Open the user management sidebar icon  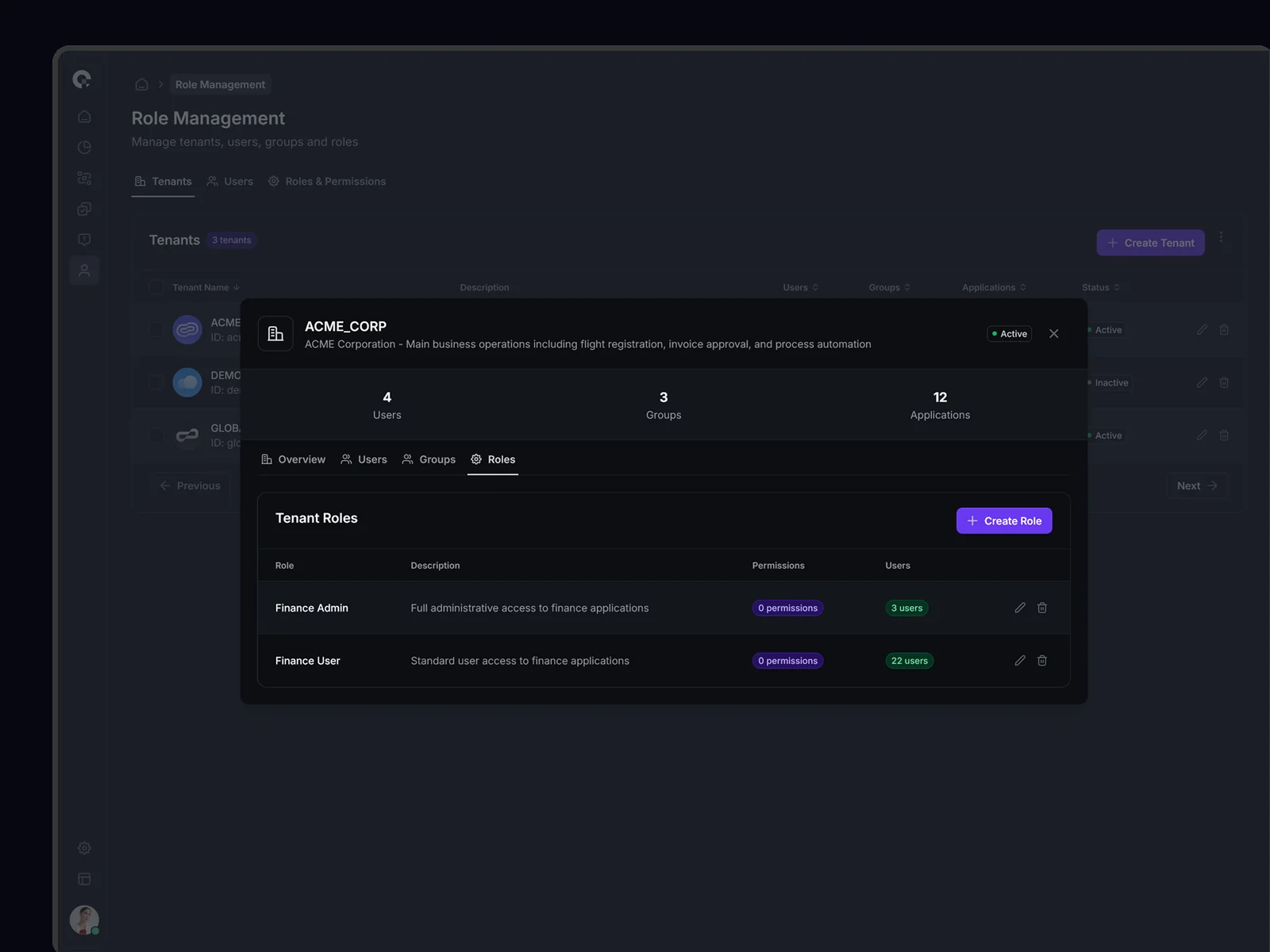click(84, 271)
